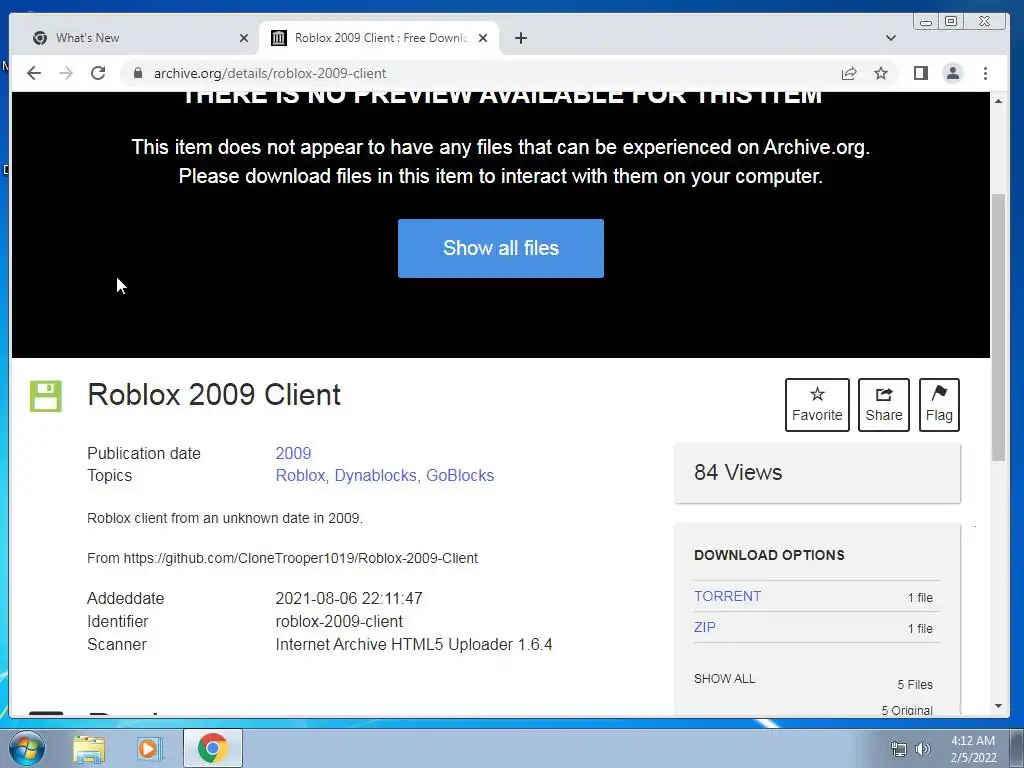Image resolution: width=1024 pixels, height=768 pixels.
Task: Click the TORRENT download option
Action: pyautogui.click(x=728, y=596)
